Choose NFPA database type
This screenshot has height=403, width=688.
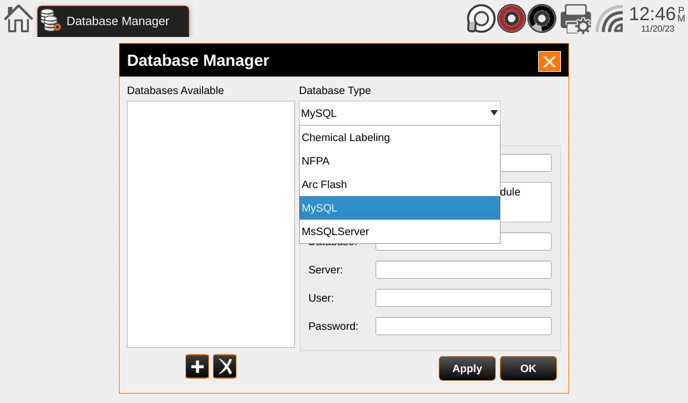click(399, 161)
